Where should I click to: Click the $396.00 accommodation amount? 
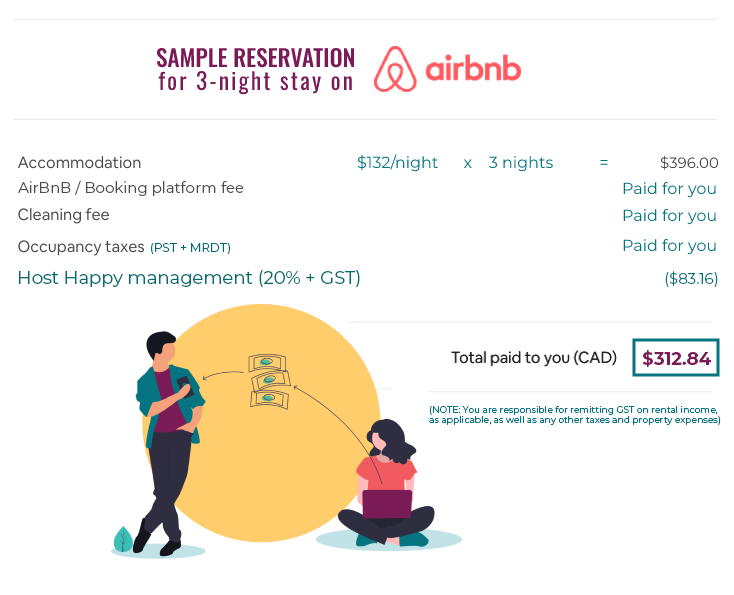pyautogui.click(x=689, y=163)
